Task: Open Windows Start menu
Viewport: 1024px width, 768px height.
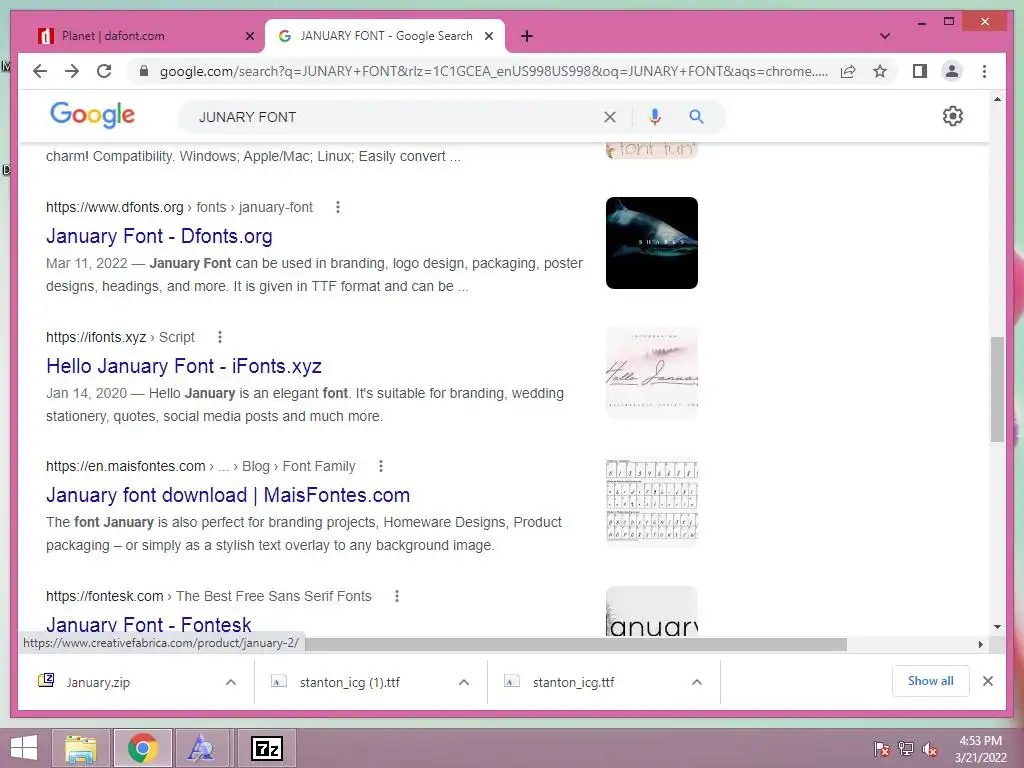Action: click(x=24, y=748)
